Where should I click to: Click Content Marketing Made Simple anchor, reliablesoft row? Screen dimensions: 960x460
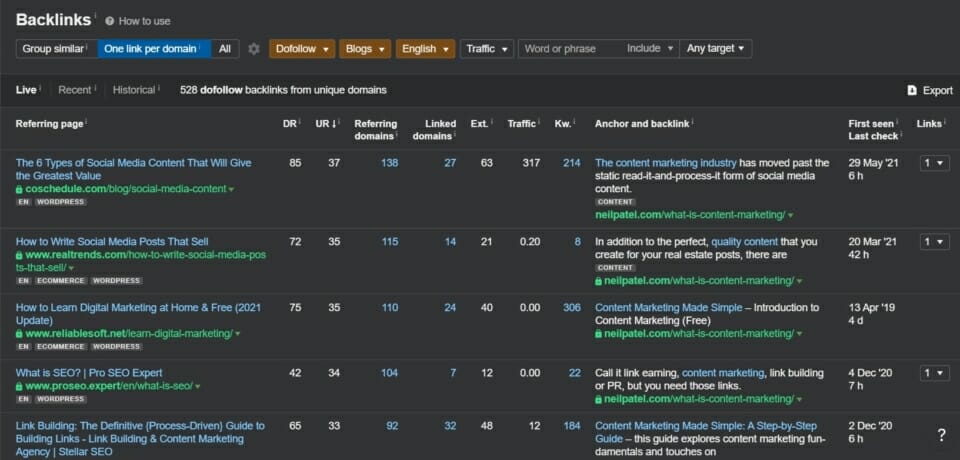pyautogui.click(x=669, y=307)
